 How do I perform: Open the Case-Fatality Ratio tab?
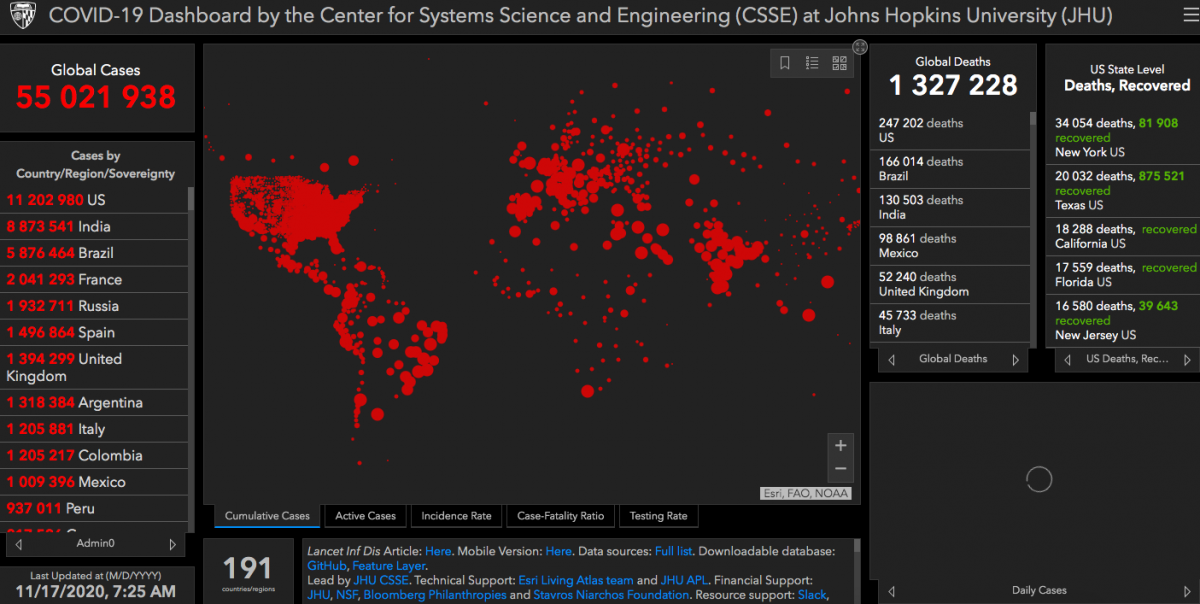(561, 516)
